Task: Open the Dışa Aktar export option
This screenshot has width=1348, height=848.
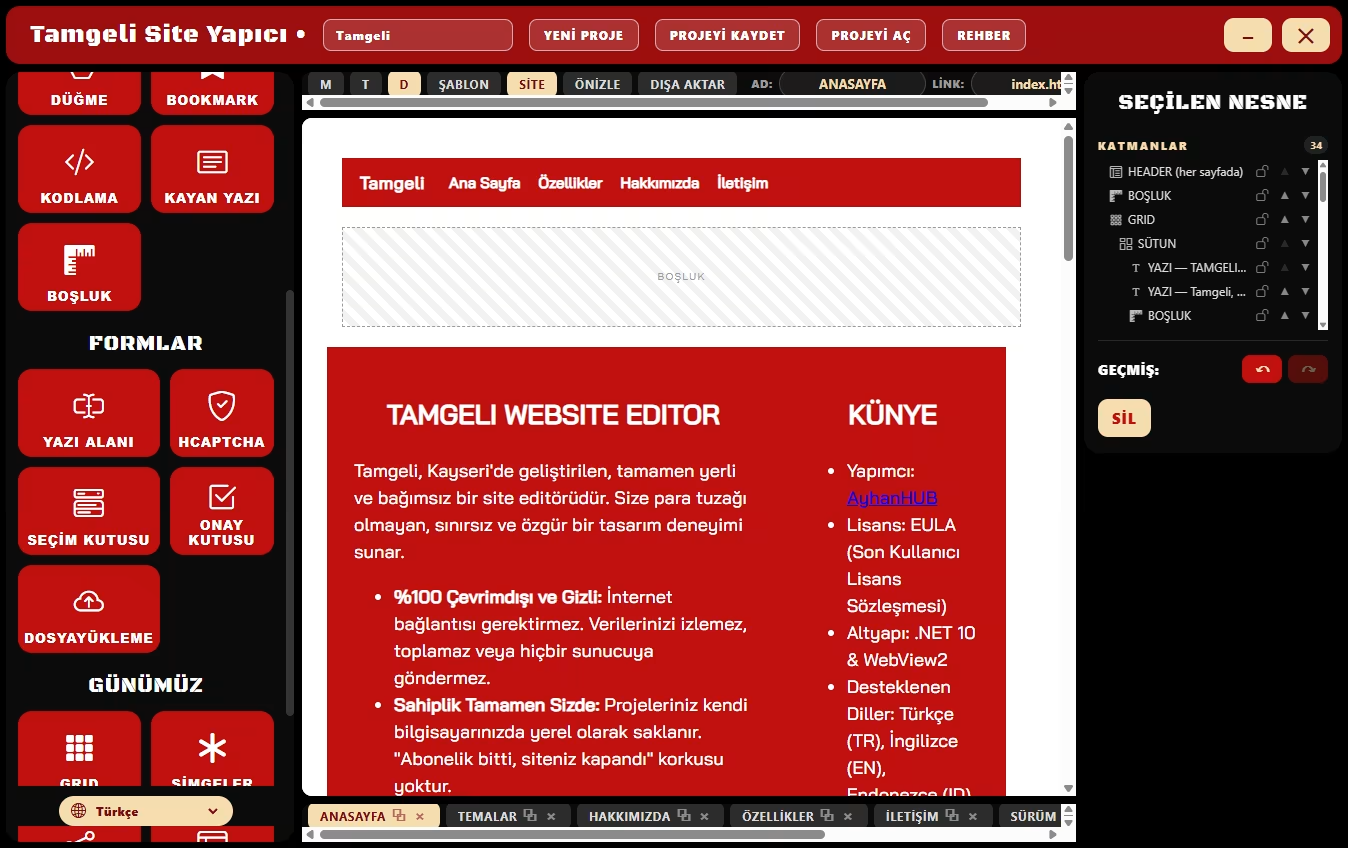Action: pyautogui.click(x=687, y=84)
